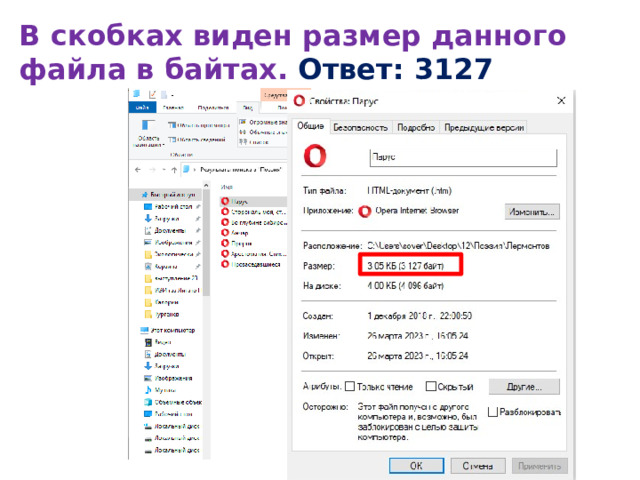The height and width of the screenshot is (480, 640).
Task: Open Видео under Этот компьютер
Action: 158,342
